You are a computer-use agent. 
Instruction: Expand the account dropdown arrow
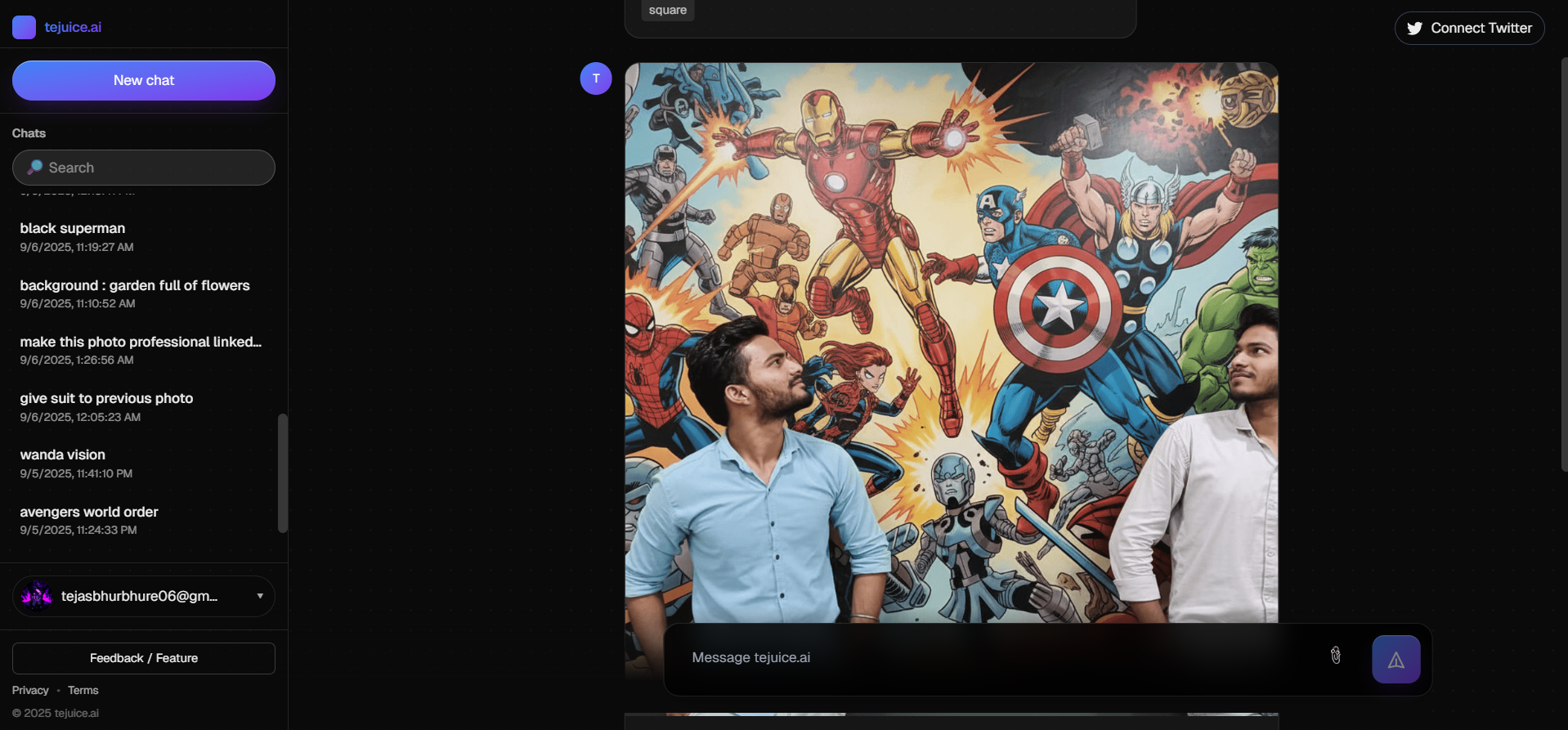click(x=260, y=596)
